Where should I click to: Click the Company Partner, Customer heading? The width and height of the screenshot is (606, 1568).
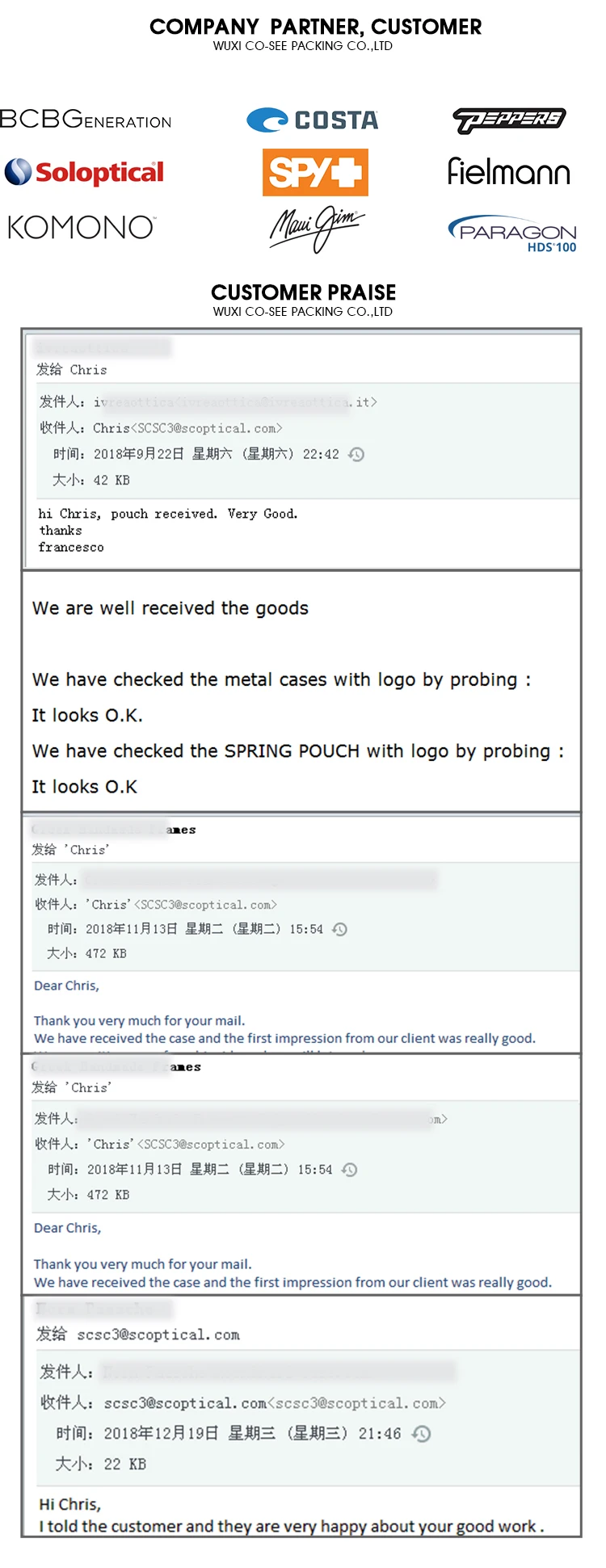pos(315,27)
